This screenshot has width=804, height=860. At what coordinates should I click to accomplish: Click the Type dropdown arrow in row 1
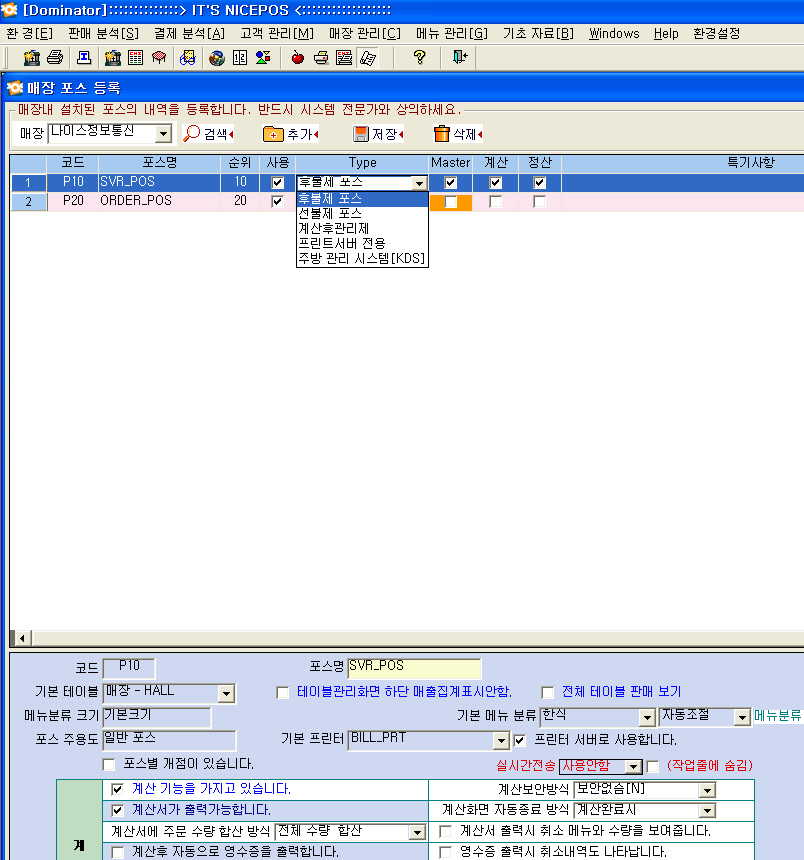click(419, 183)
